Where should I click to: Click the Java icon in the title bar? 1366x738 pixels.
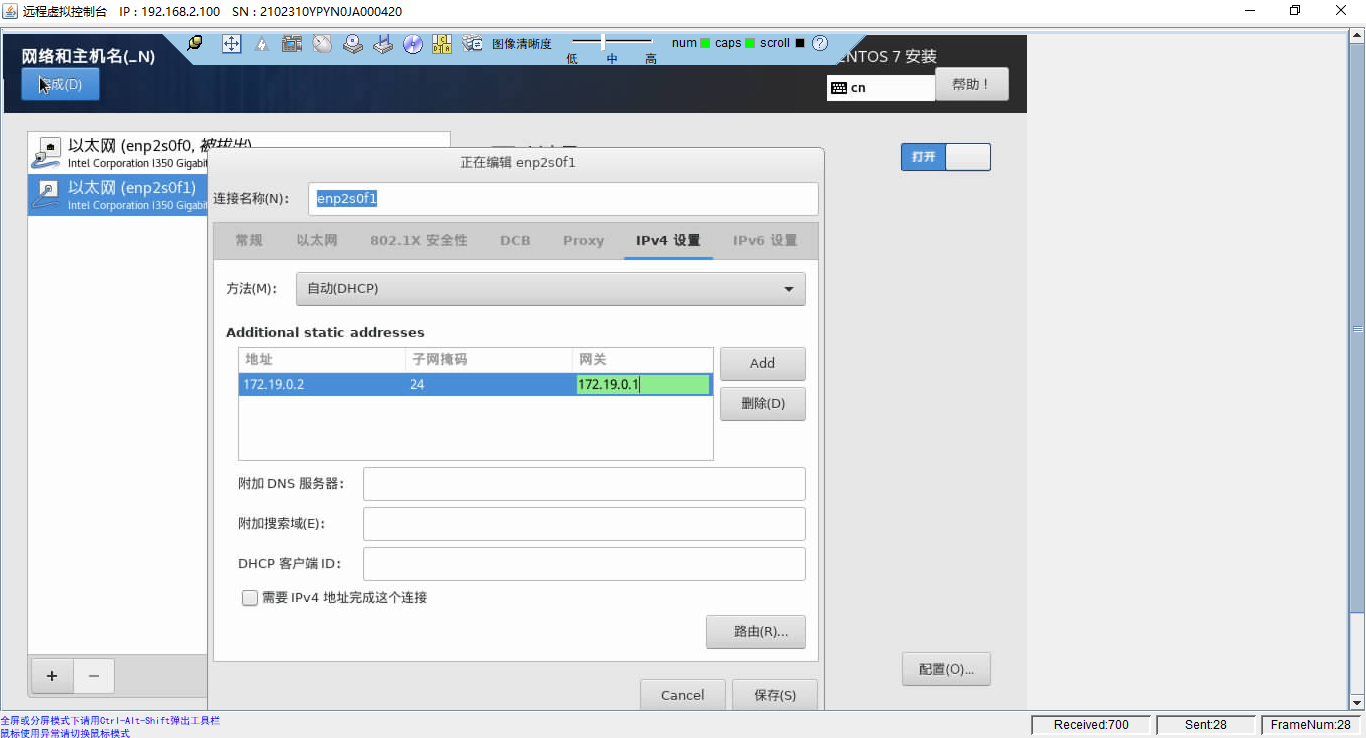point(10,10)
